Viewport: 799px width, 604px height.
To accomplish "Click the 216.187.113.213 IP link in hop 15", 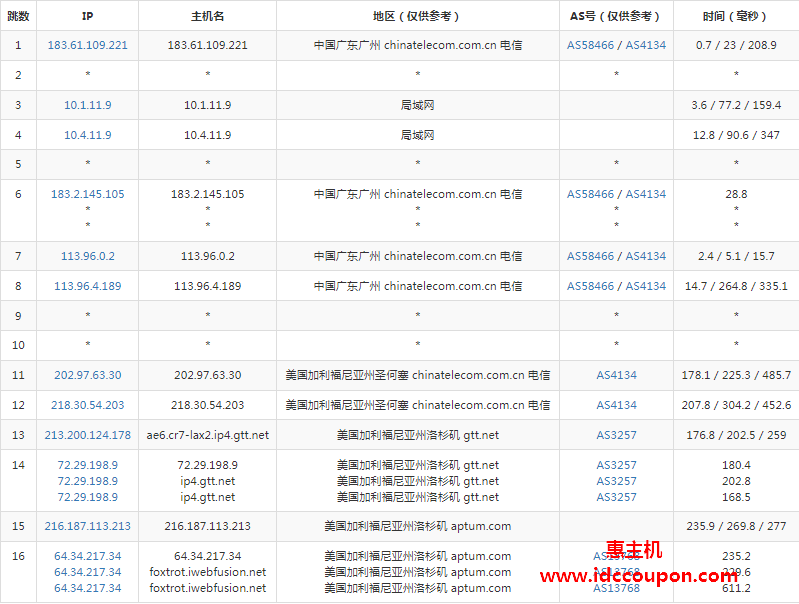I will pos(88,526).
